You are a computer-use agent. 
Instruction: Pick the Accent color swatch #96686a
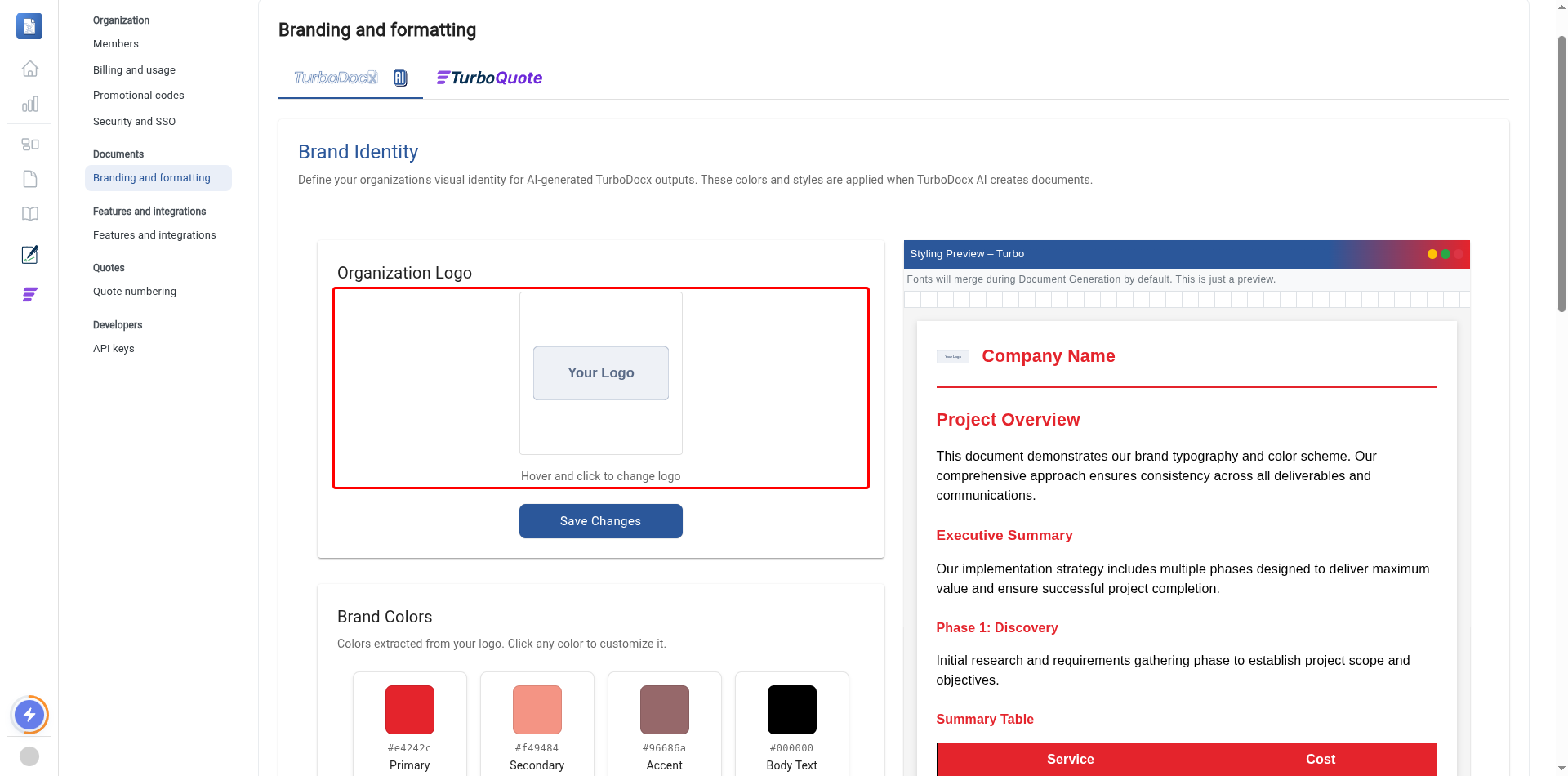click(x=665, y=710)
